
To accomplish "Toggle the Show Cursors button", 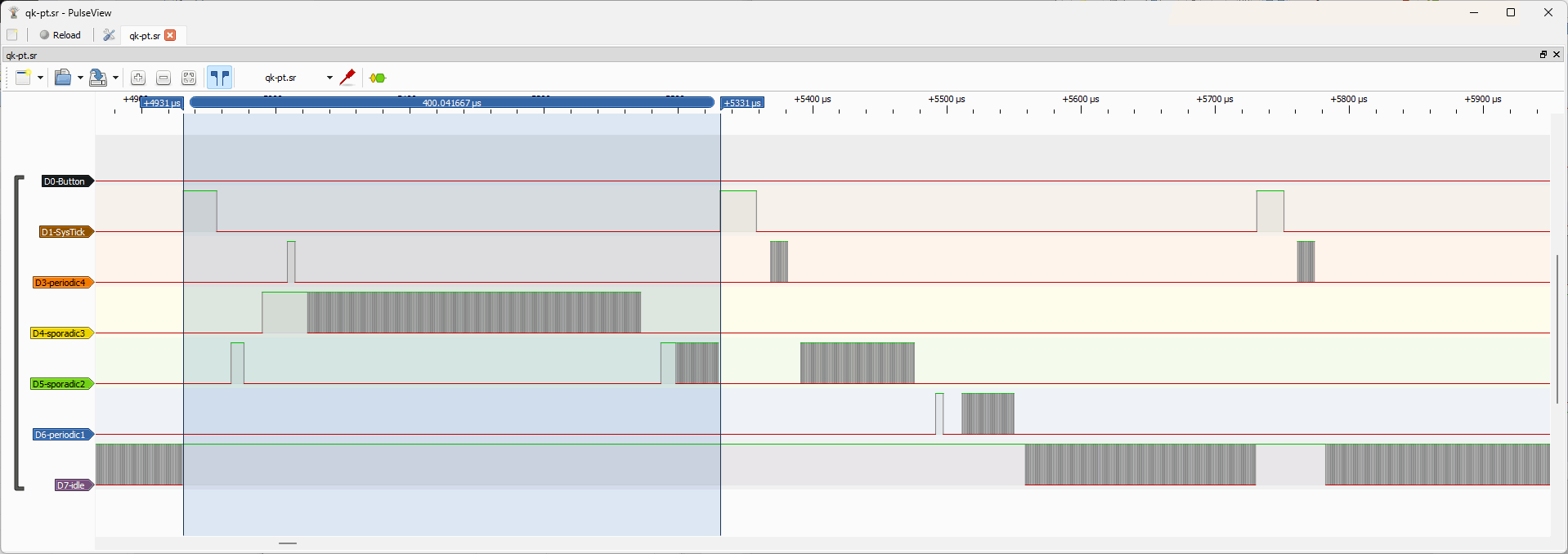I will pyautogui.click(x=219, y=78).
